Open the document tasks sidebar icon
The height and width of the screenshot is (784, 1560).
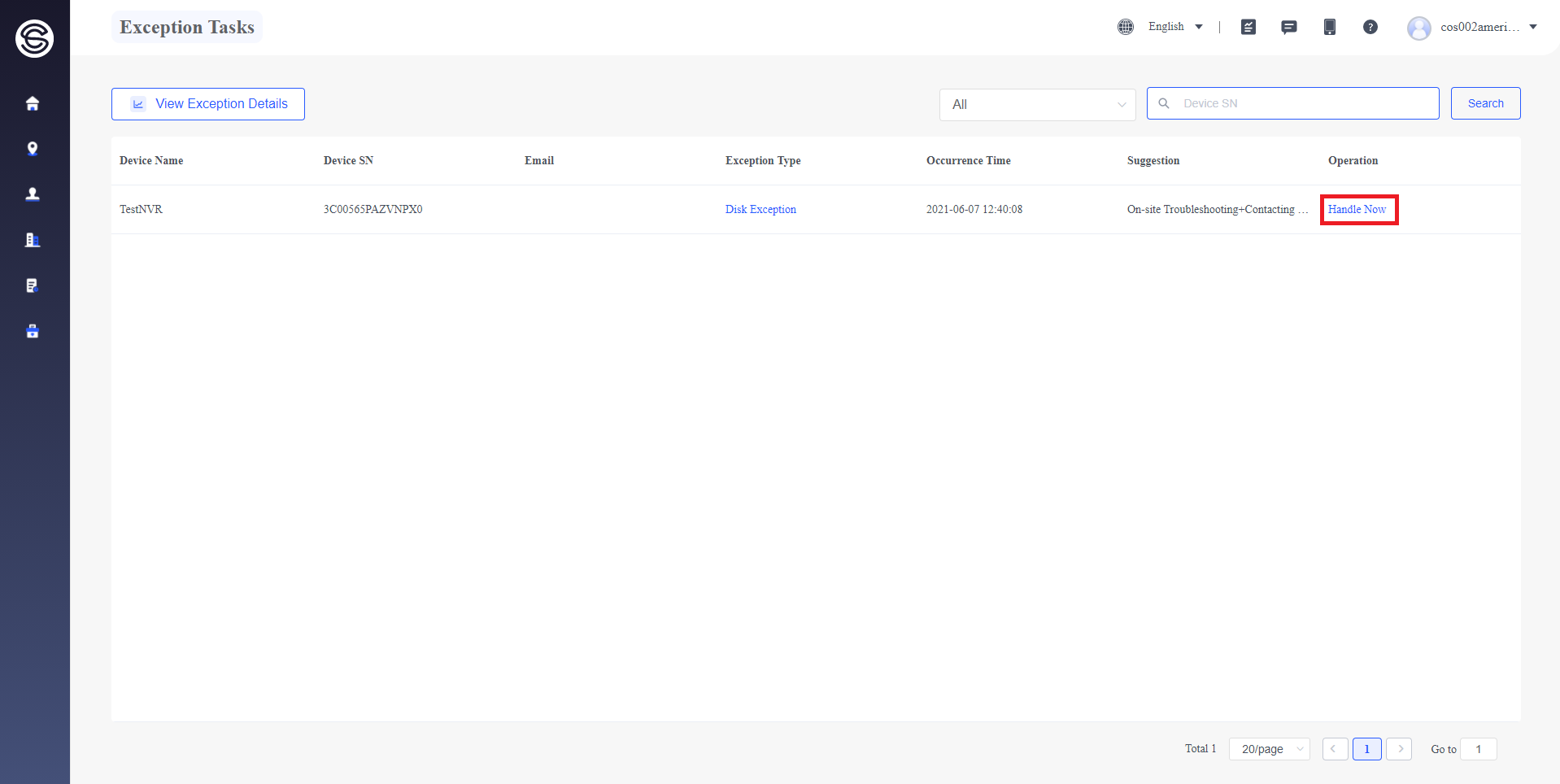[x=33, y=285]
